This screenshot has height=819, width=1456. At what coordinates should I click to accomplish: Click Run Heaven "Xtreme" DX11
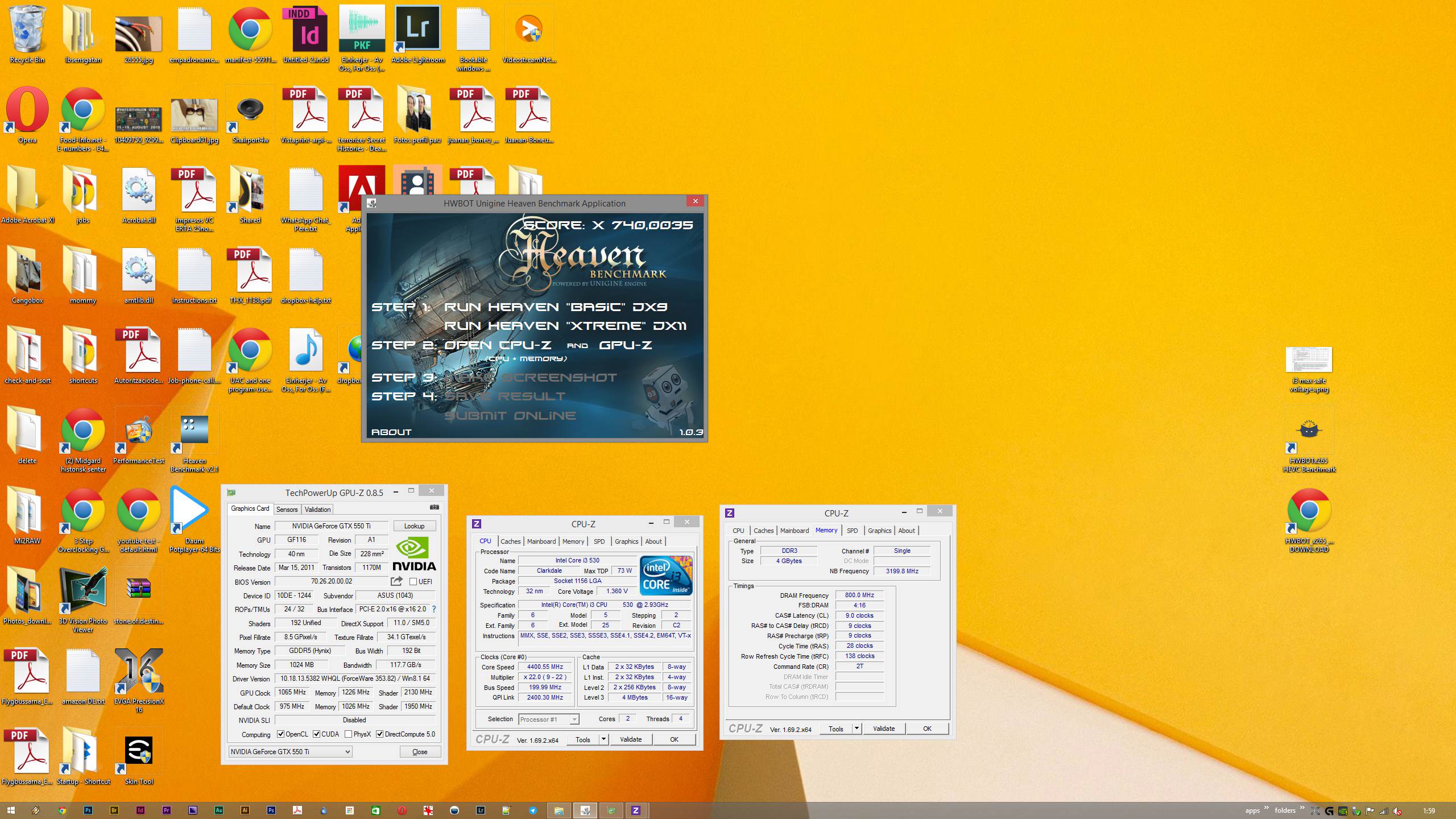coord(565,326)
